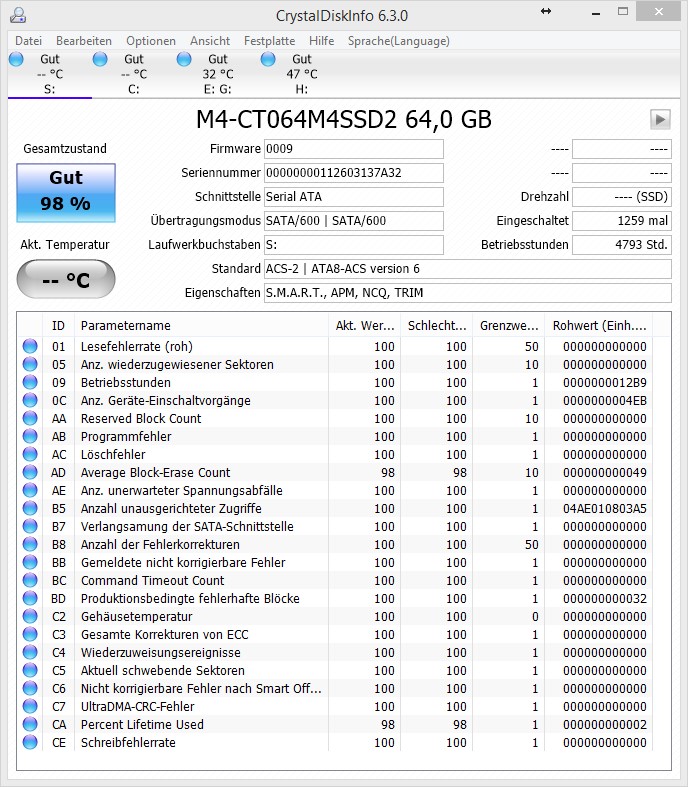Click the Übertragungsmodus field SATA/600
Viewport: 688px width, 787px height.
click(354, 221)
